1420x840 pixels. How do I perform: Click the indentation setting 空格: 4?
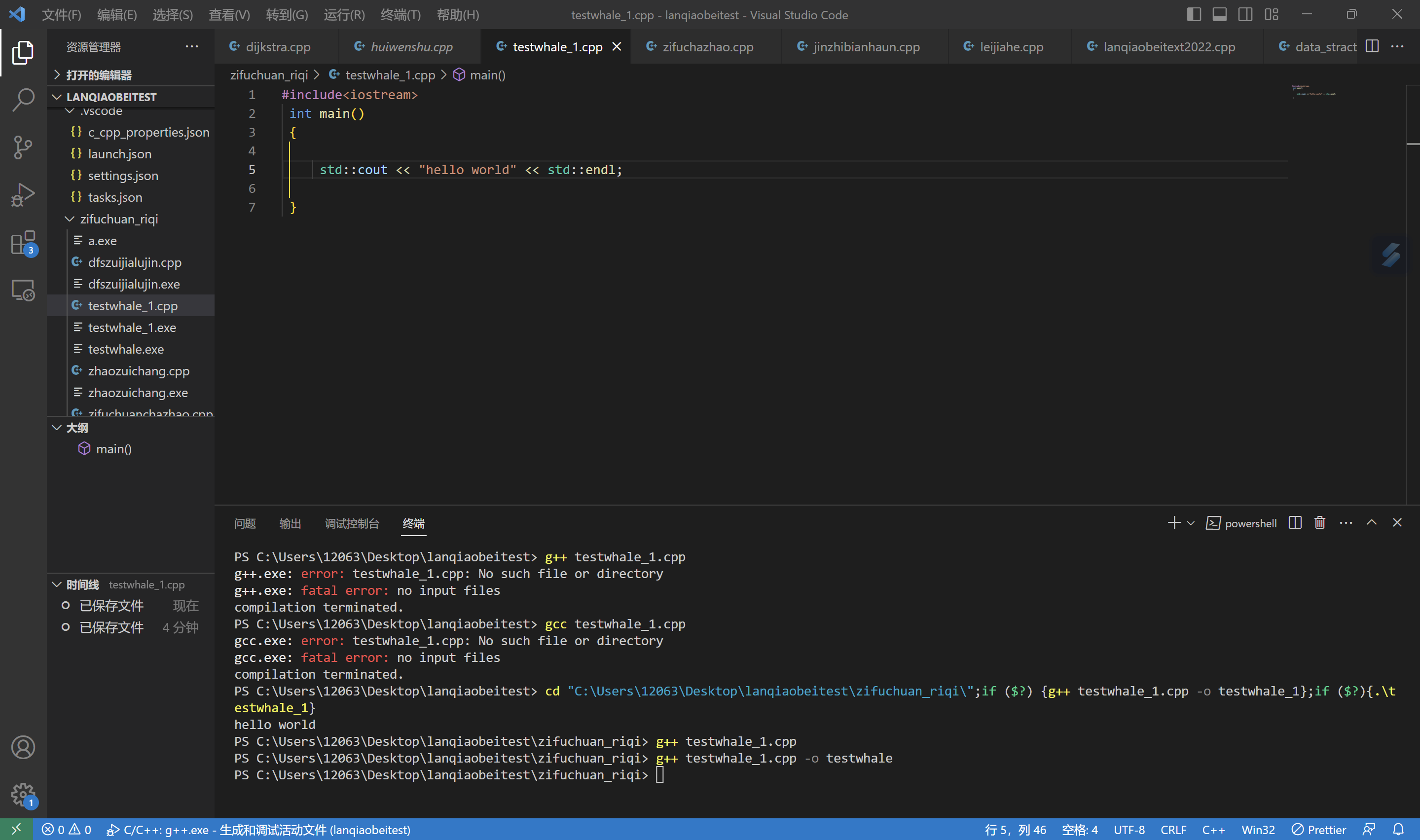click(x=1079, y=829)
